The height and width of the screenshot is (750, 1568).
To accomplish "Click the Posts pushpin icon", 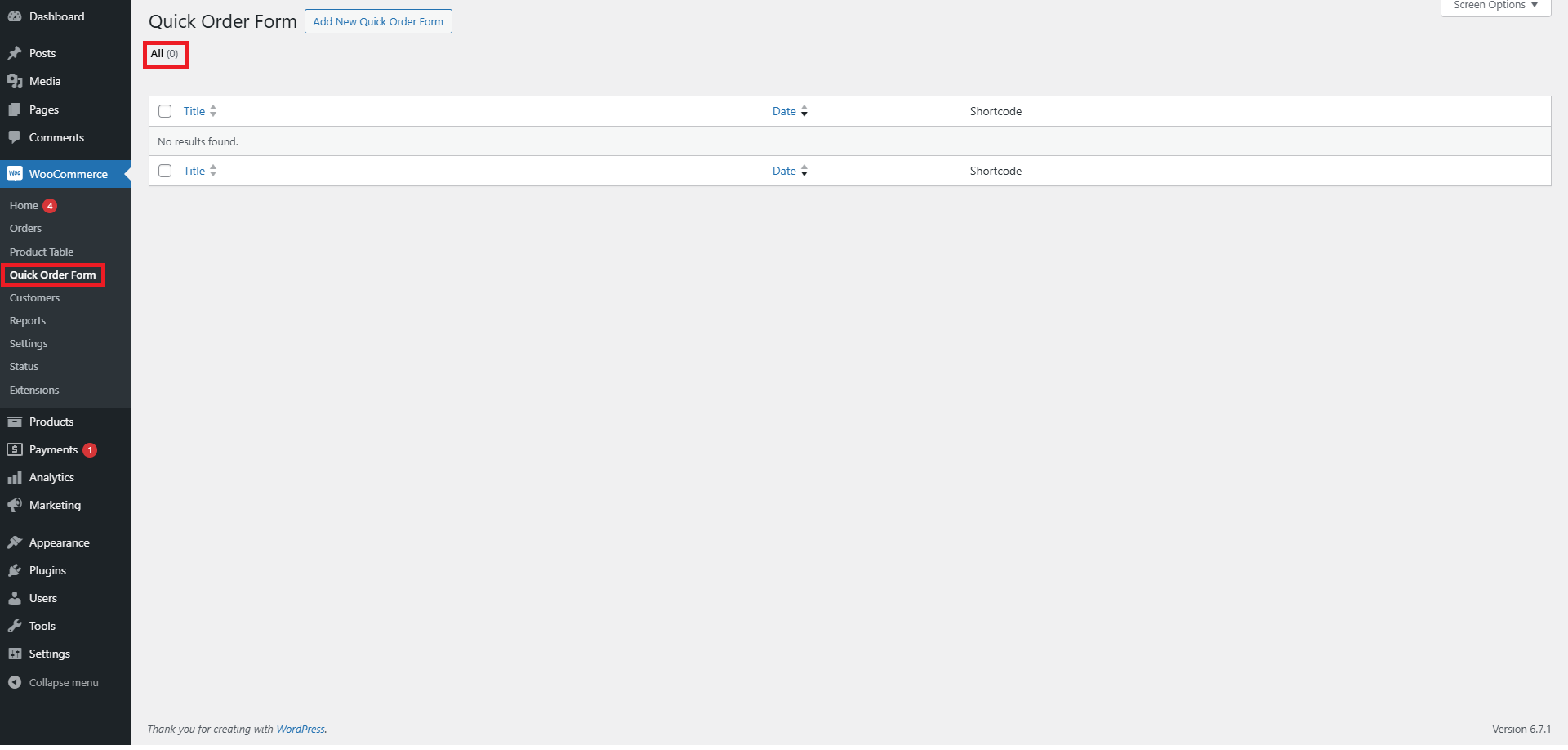I will click(x=15, y=53).
